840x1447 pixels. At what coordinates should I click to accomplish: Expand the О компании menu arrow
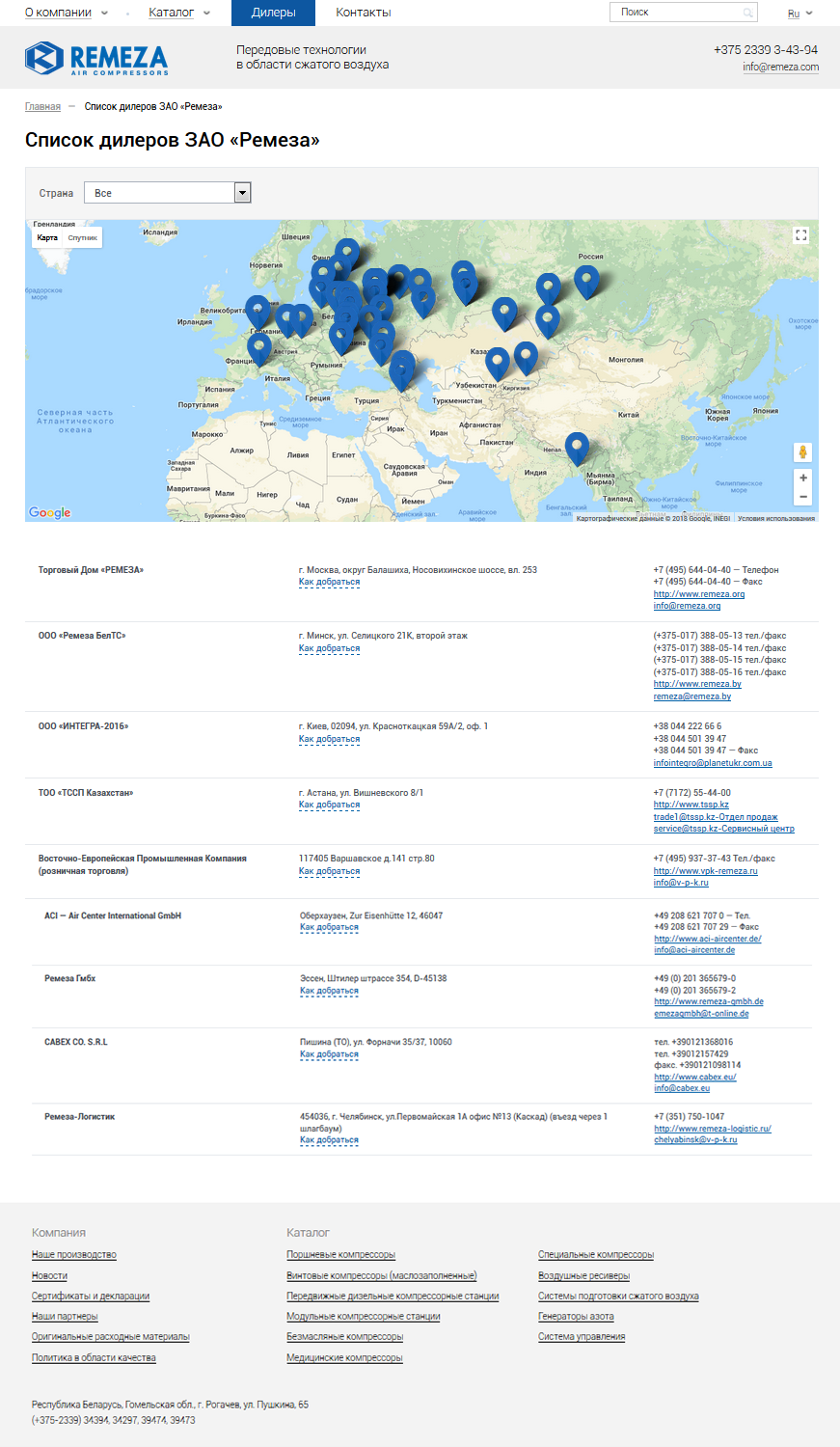tap(104, 14)
